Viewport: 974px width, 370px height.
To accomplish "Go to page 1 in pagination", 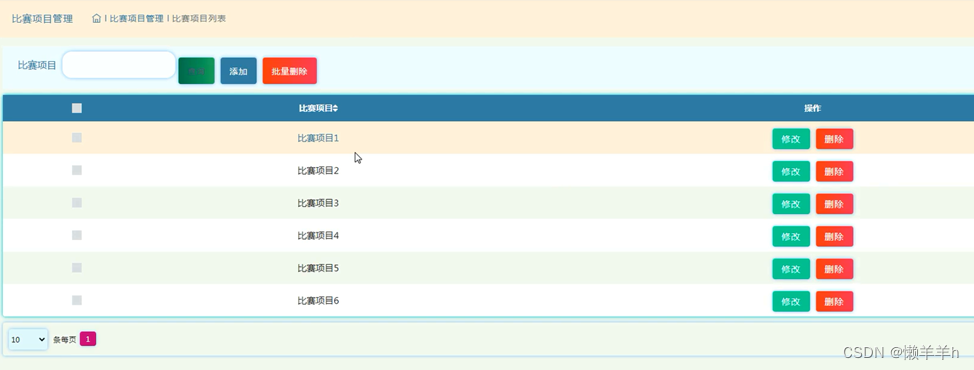I will tap(88, 339).
